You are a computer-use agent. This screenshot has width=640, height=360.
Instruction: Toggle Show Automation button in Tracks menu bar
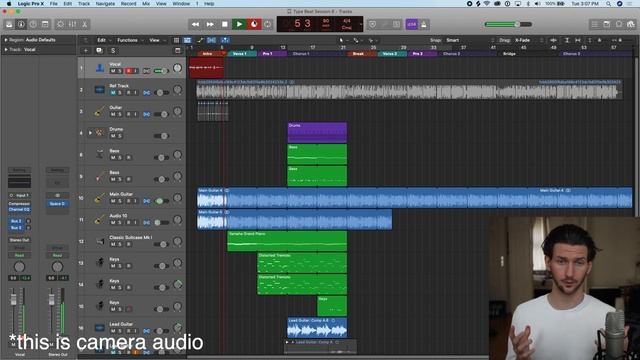click(199, 40)
